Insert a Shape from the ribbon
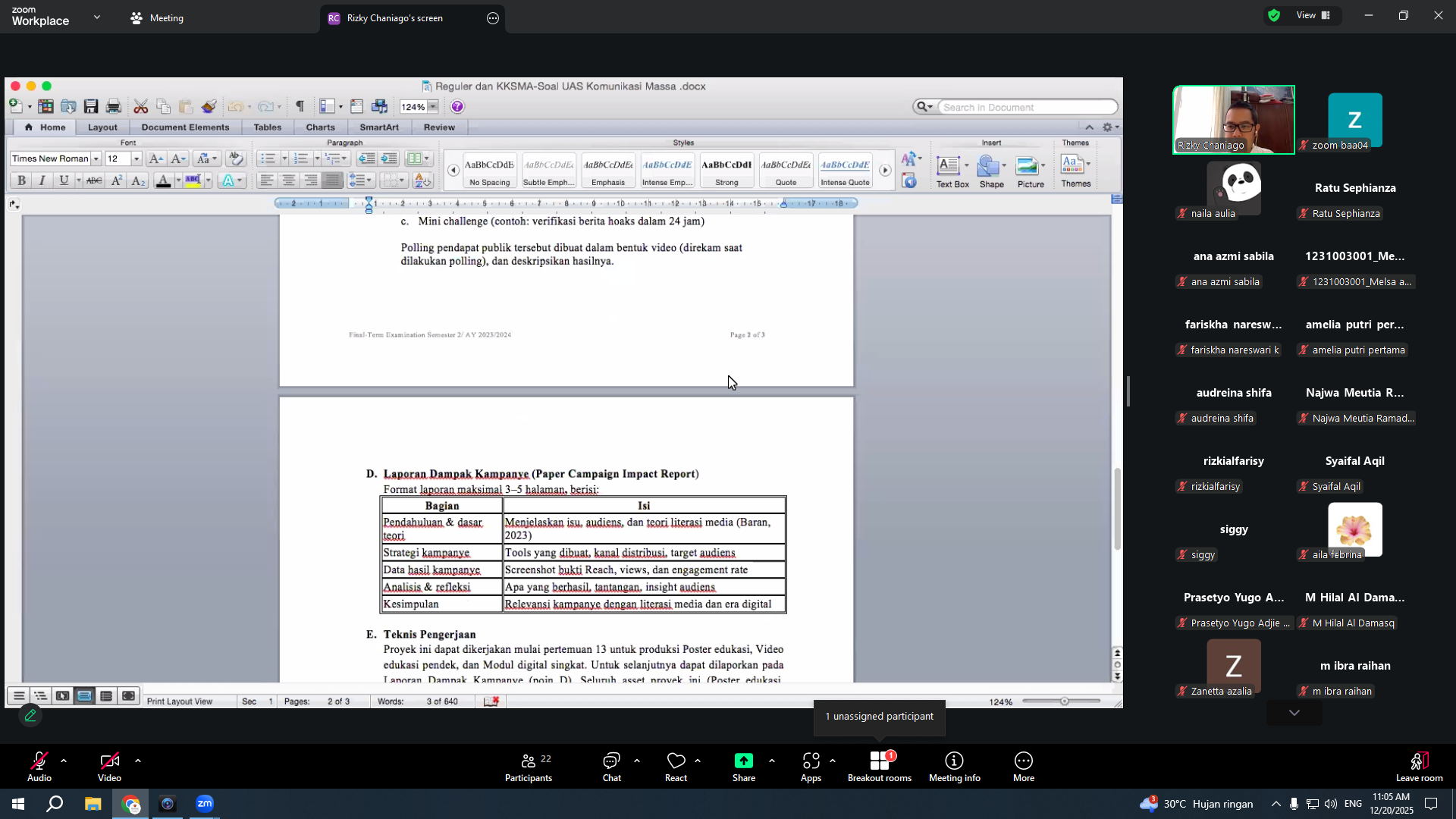Image resolution: width=1456 pixels, height=819 pixels. (x=992, y=171)
